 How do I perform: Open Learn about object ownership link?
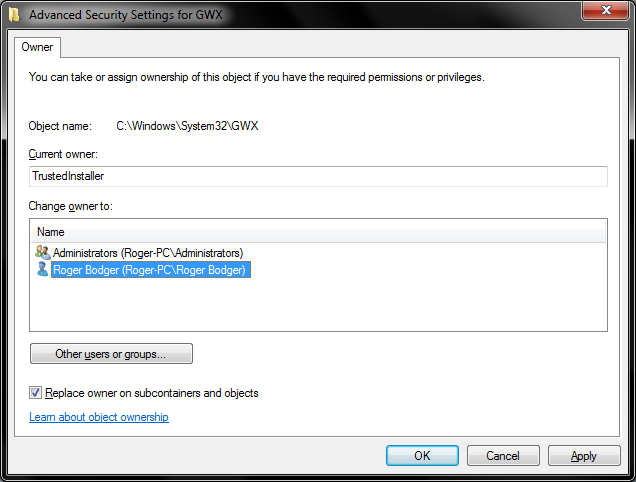[x=99, y=417]
